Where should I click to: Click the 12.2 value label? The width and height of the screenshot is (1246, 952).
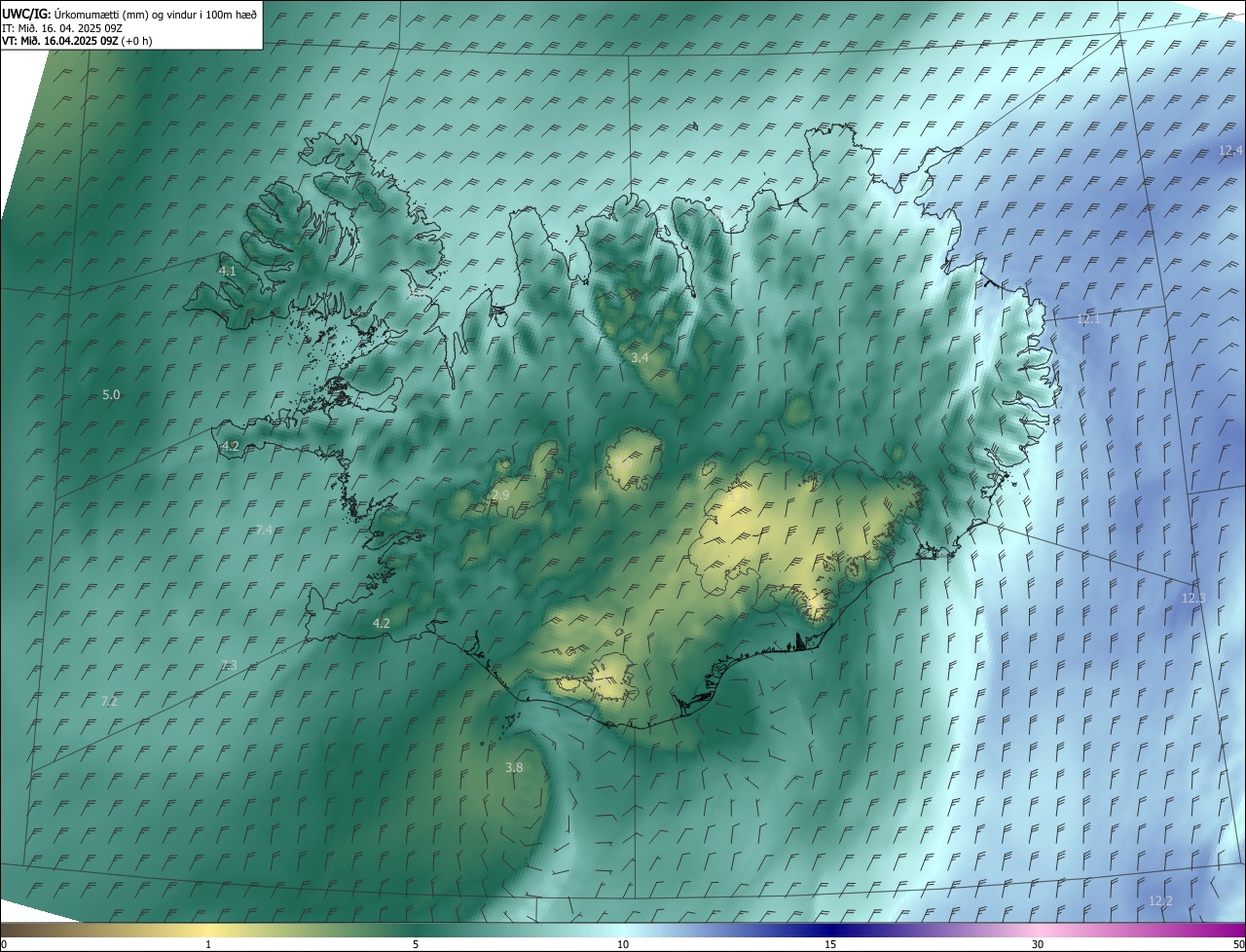point(1160,900)
